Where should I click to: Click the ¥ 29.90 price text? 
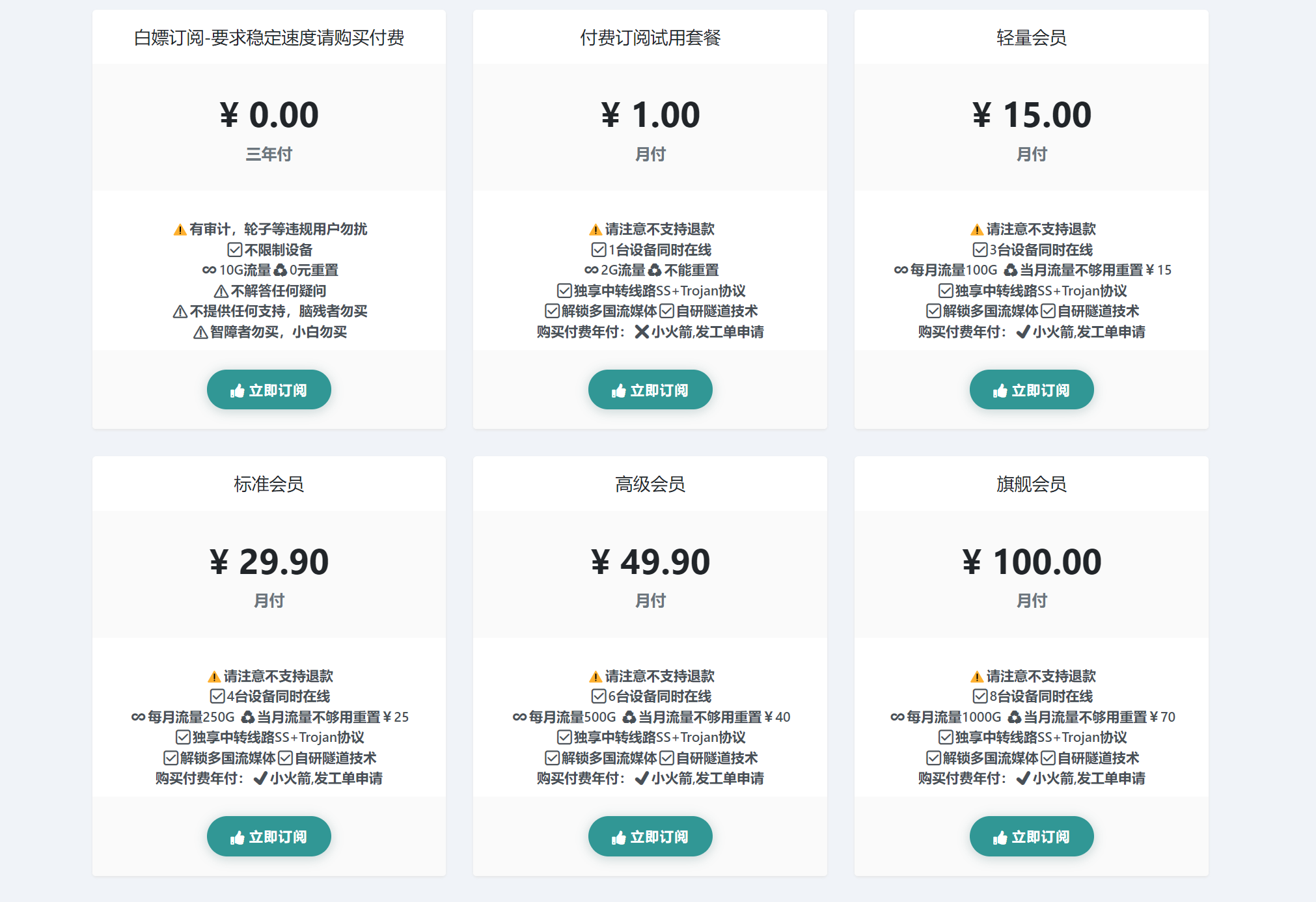[x=269, y=562]
